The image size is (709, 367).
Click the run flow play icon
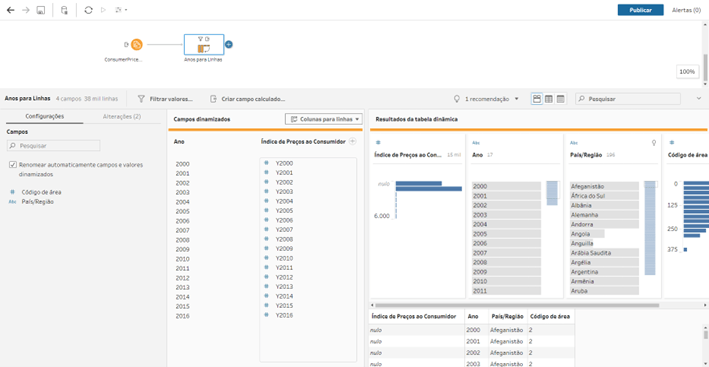point(104,10)
